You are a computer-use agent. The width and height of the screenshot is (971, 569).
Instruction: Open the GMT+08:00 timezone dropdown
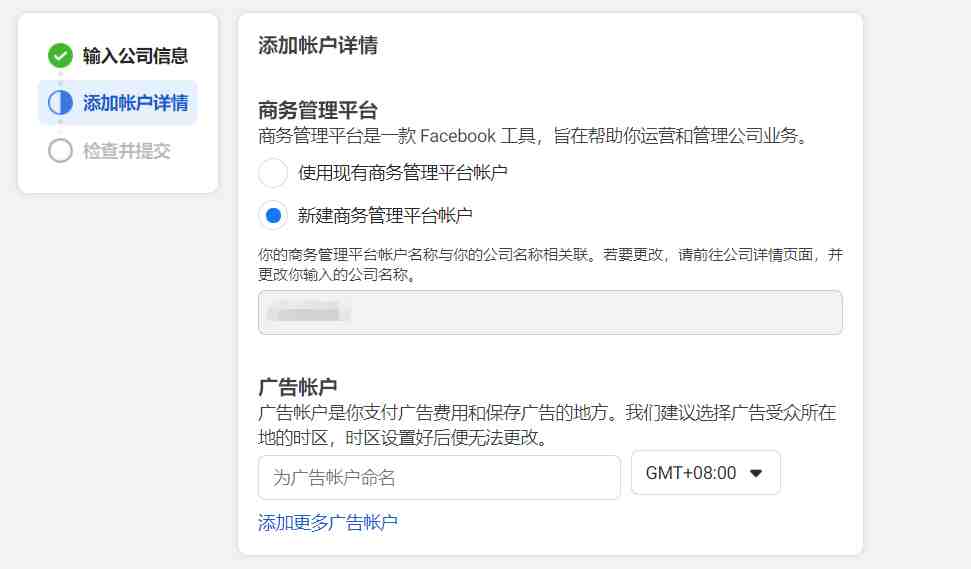[705, 473]
